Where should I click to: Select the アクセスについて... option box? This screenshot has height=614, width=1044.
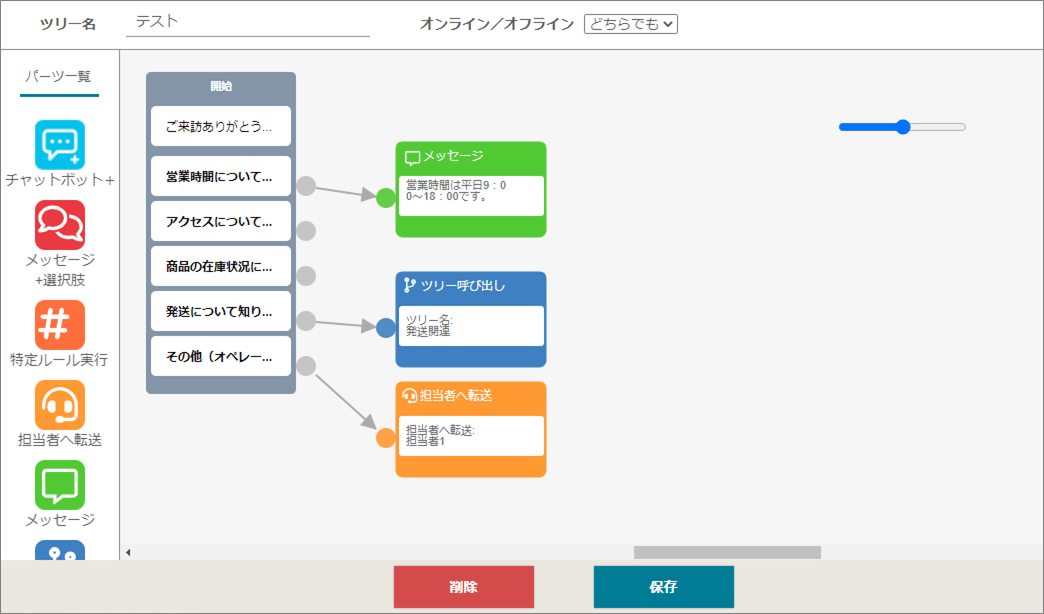click(x=221, y=221)
